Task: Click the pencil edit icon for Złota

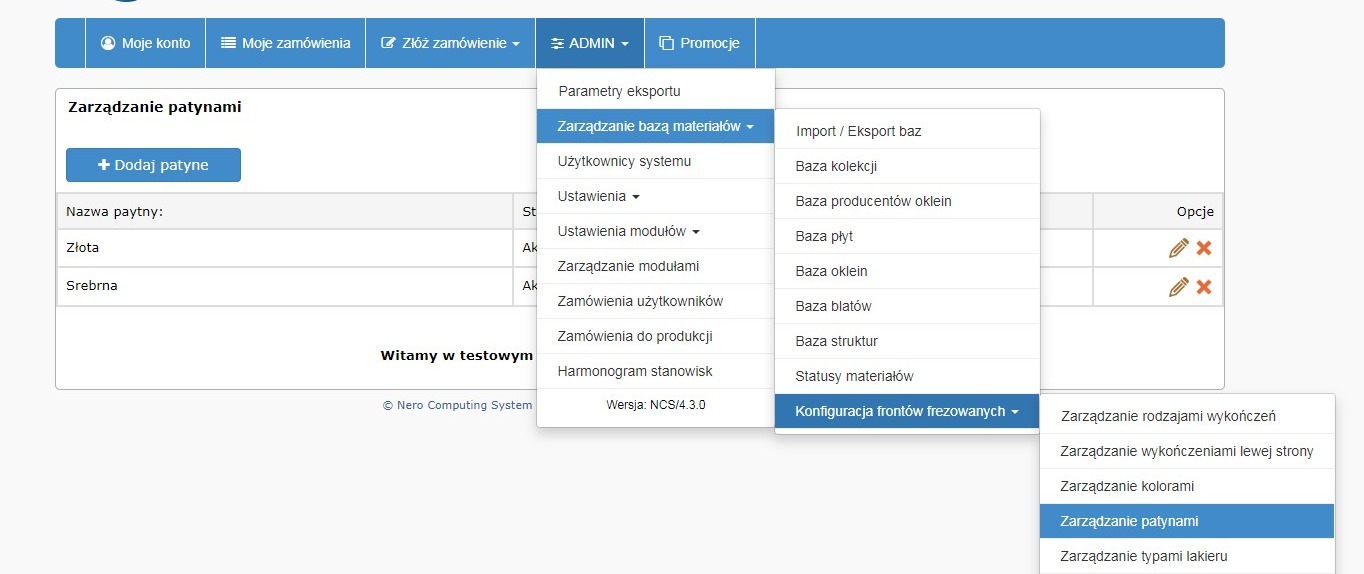Action: tap(1178, 248)
